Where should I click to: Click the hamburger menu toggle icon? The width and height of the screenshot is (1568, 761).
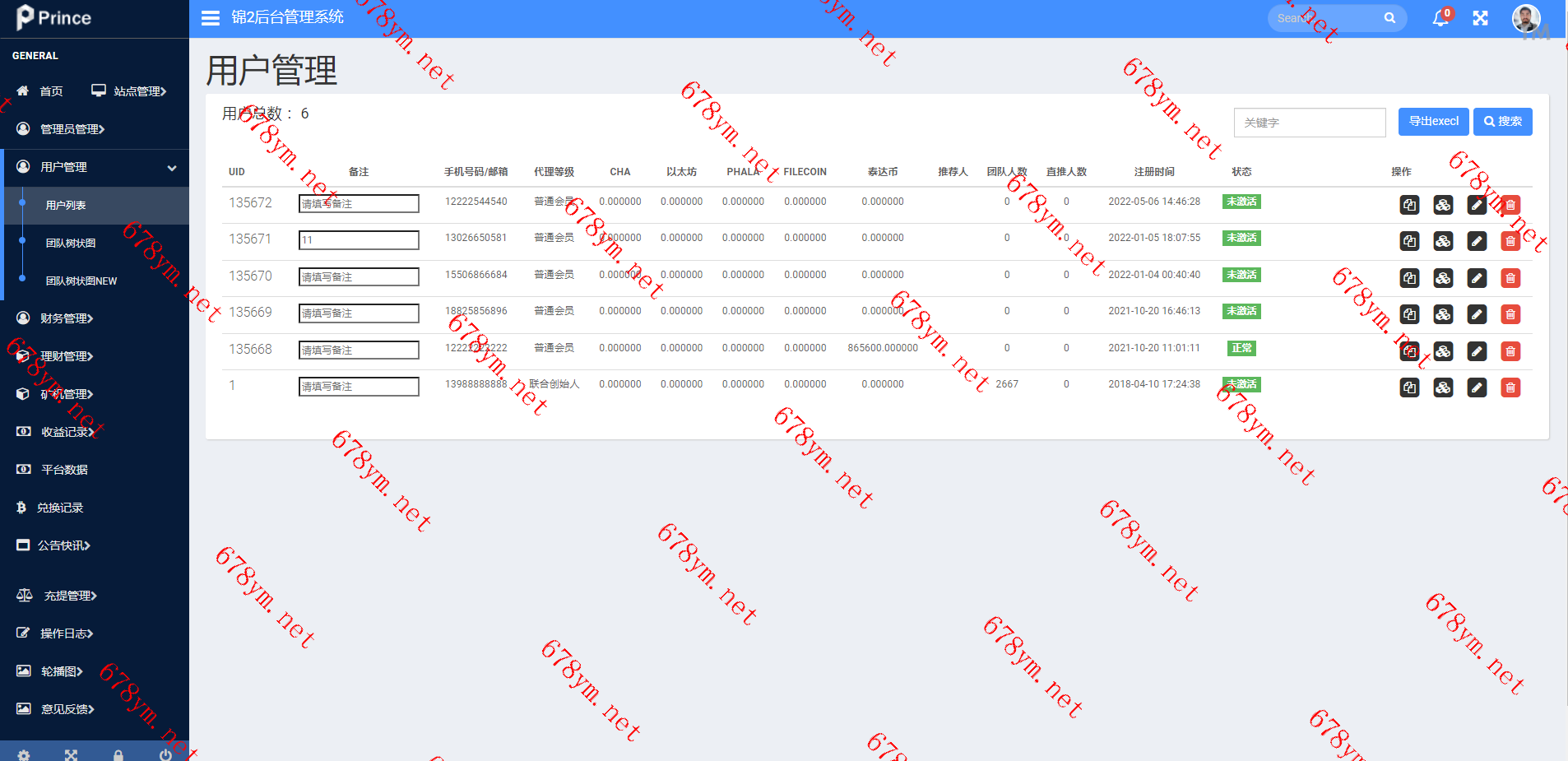pyautogui.click(x=211, y=18)
